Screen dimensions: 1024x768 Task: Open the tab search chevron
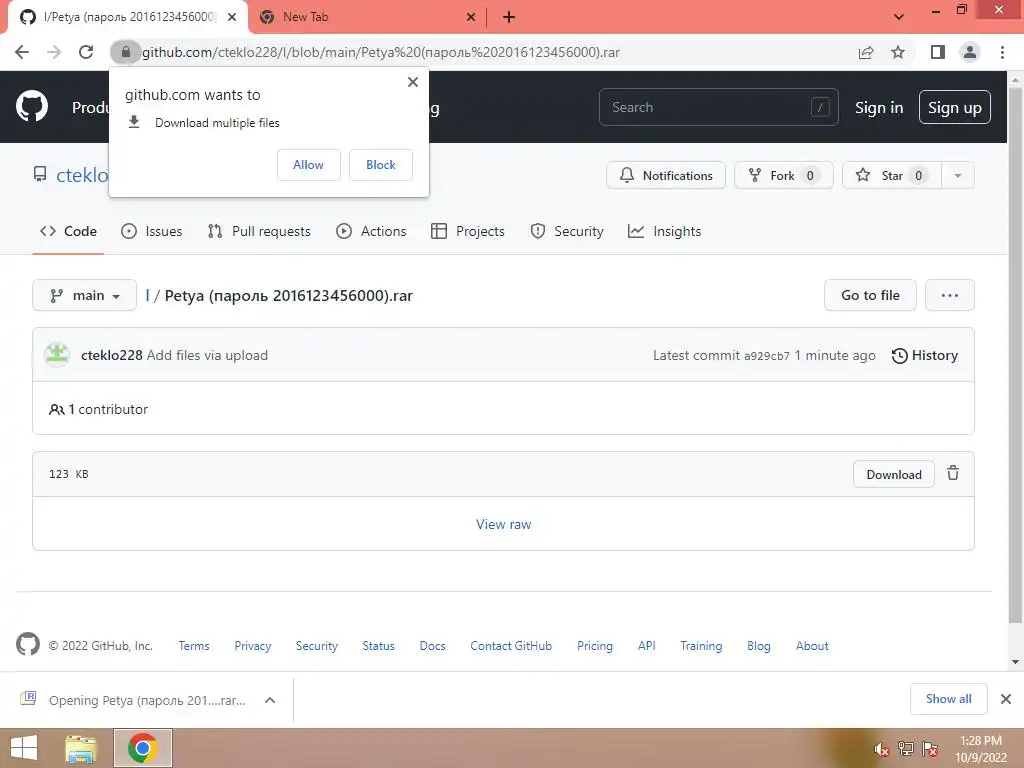click(x=899, y=17)
